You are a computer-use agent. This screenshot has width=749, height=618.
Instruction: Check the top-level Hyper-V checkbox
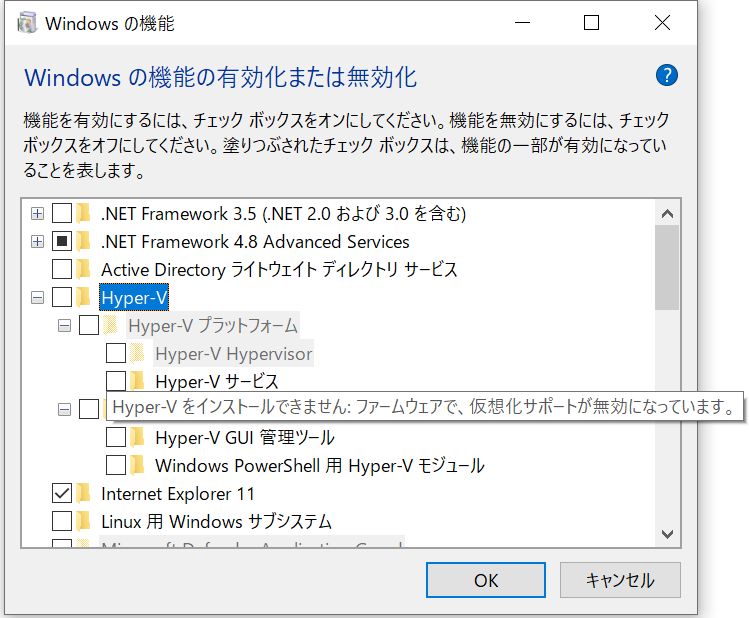(x=62, y=298)
